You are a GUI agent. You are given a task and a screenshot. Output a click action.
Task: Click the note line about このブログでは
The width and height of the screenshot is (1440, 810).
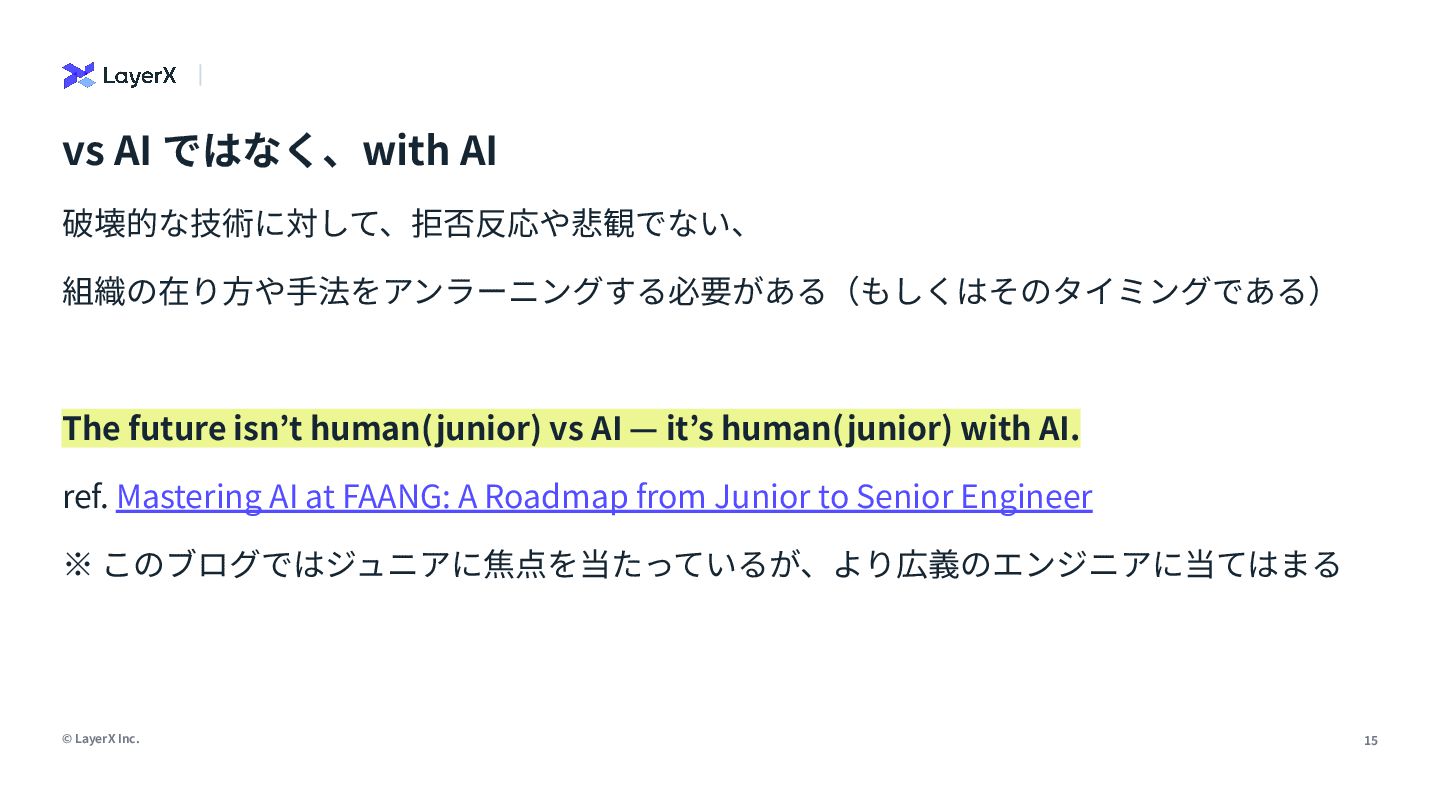[701, 564]
